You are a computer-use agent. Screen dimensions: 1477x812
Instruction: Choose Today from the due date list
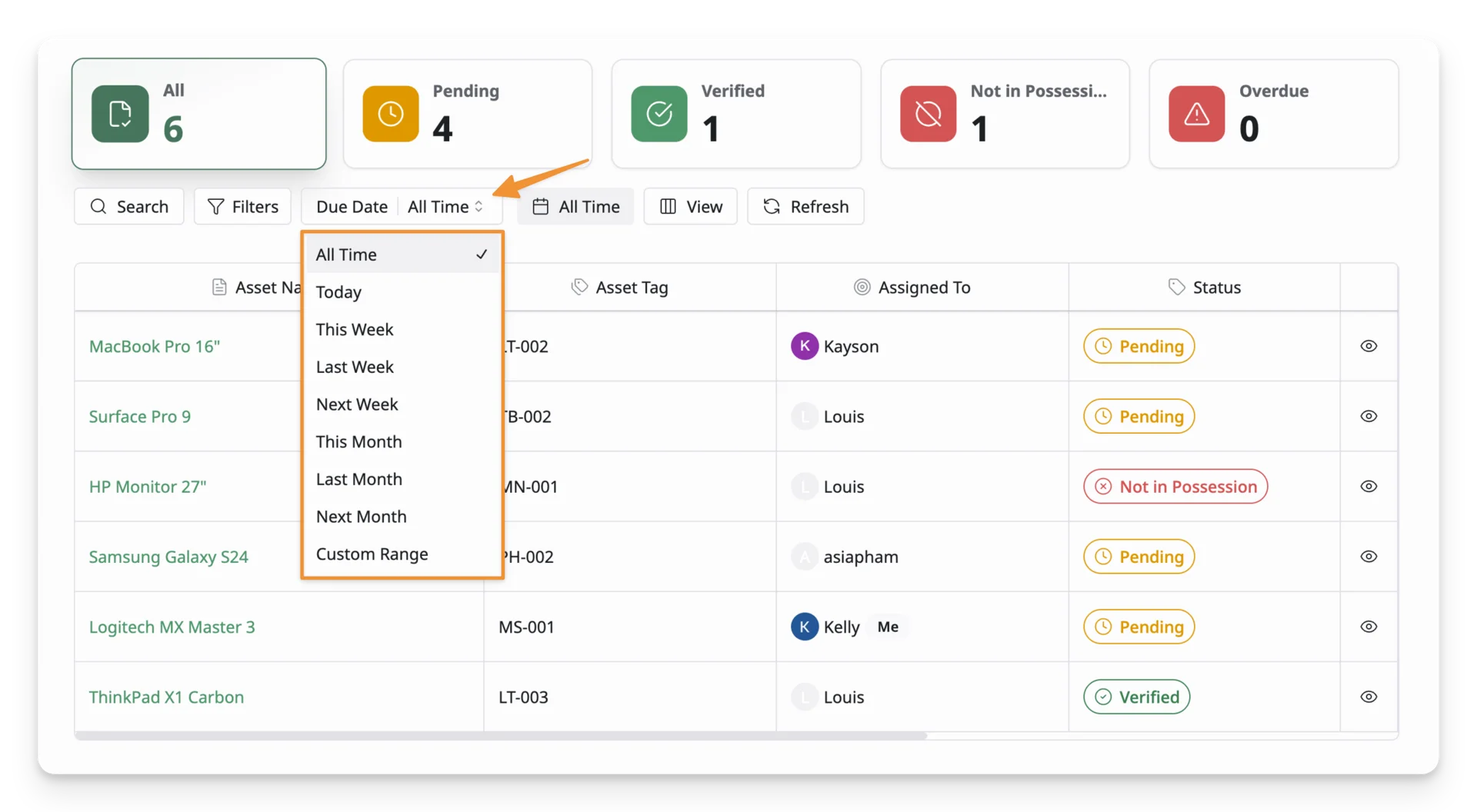[x=402, y=292]
